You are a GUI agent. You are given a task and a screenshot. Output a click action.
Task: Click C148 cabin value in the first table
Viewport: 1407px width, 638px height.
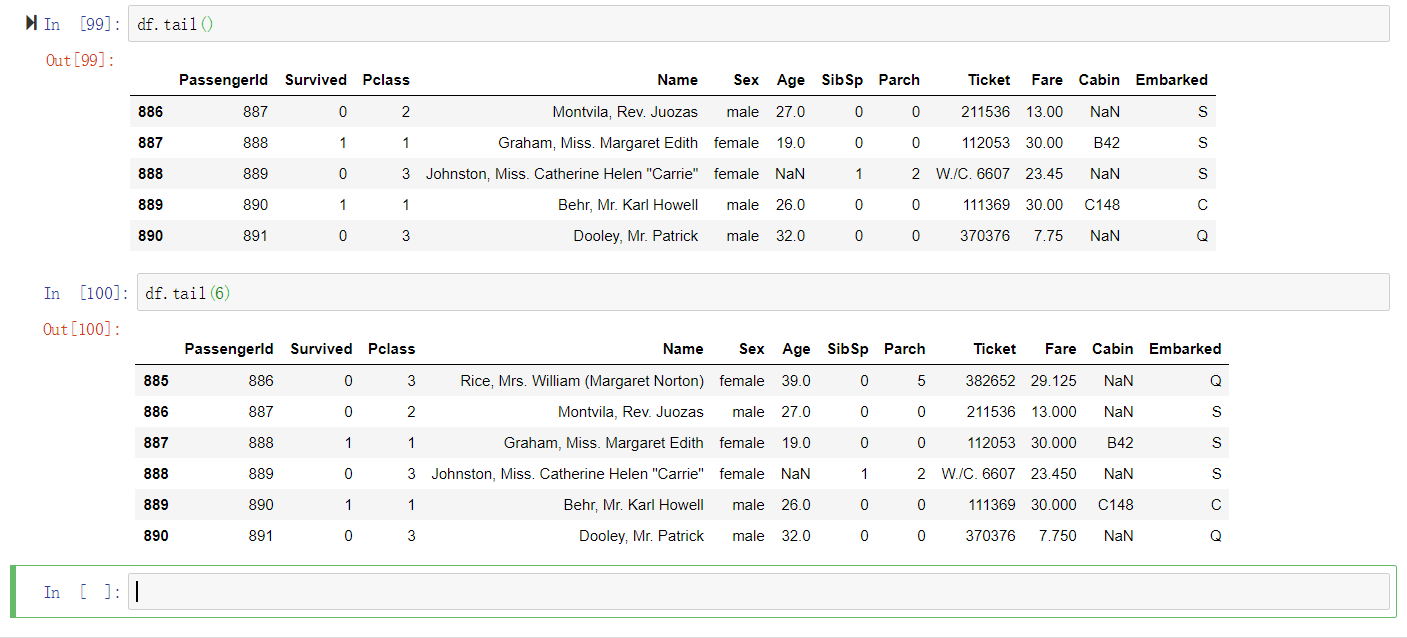coord(1102,205)
